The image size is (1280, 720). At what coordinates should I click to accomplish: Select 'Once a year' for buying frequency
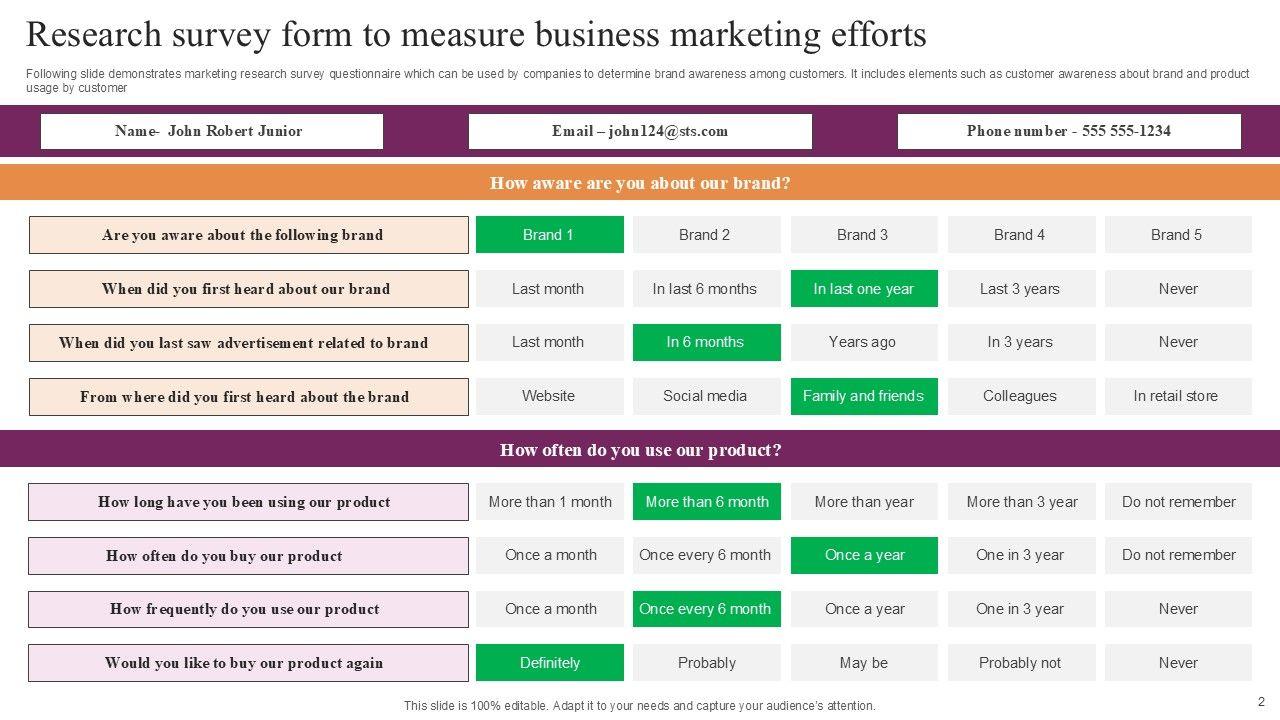(x=863, y=555)
